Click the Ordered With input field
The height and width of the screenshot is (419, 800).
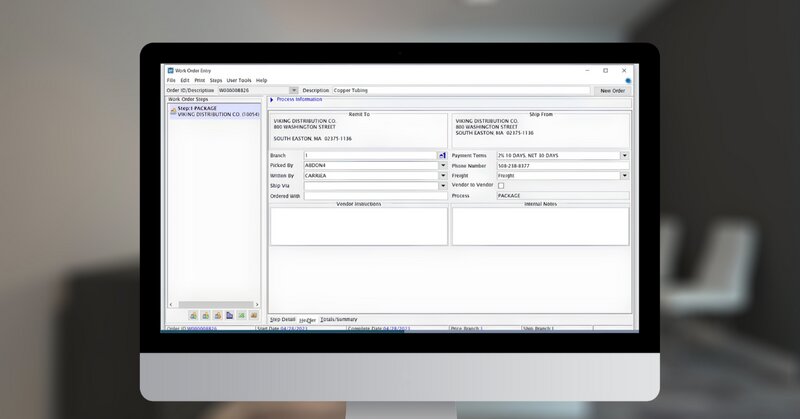click(x=376, y=196)
